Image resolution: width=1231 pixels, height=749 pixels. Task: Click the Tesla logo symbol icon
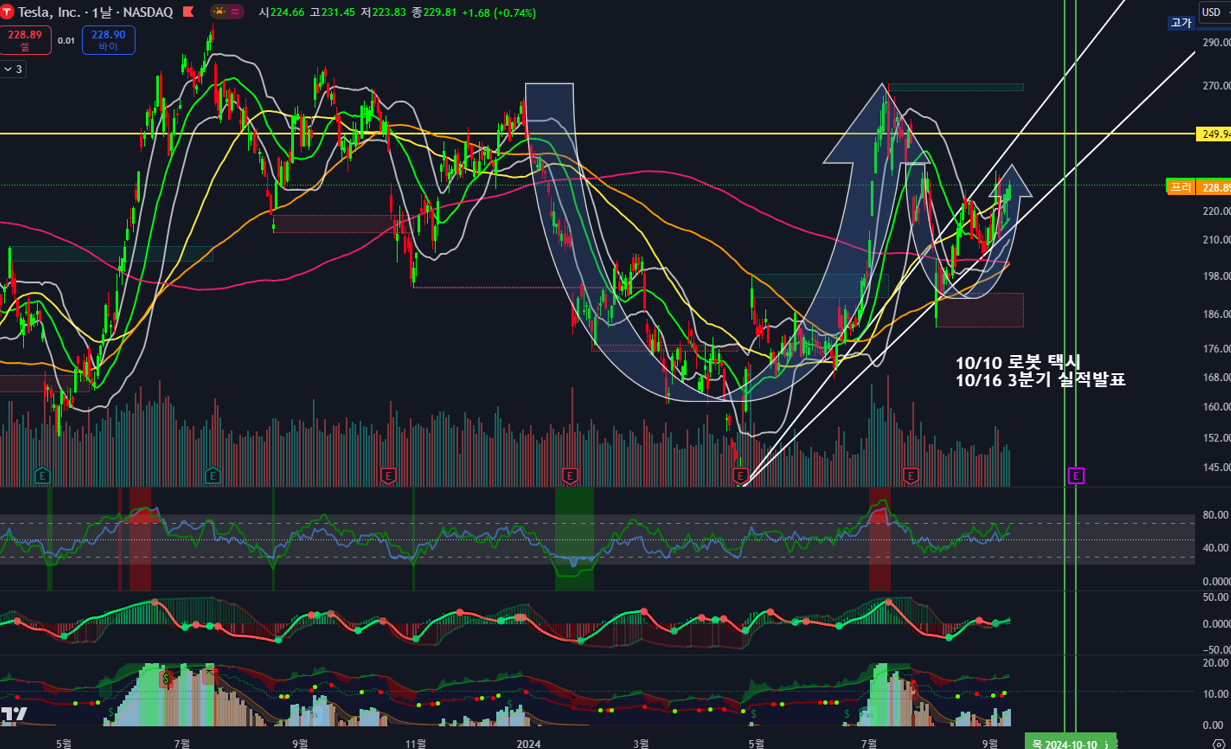click(x=7, y=12)
